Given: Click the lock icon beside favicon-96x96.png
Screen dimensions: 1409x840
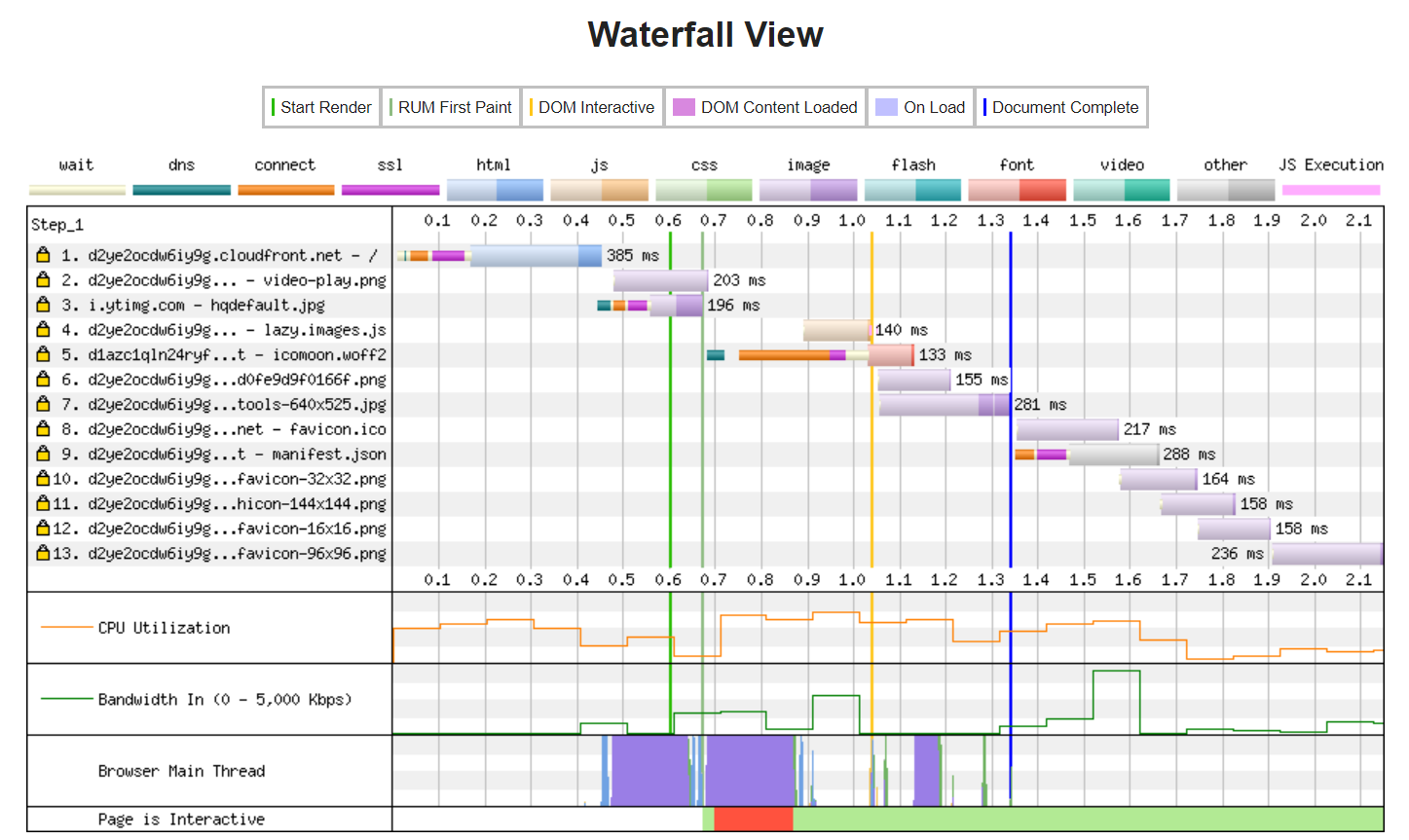Looking at the screenshot, I should point(43,553).
